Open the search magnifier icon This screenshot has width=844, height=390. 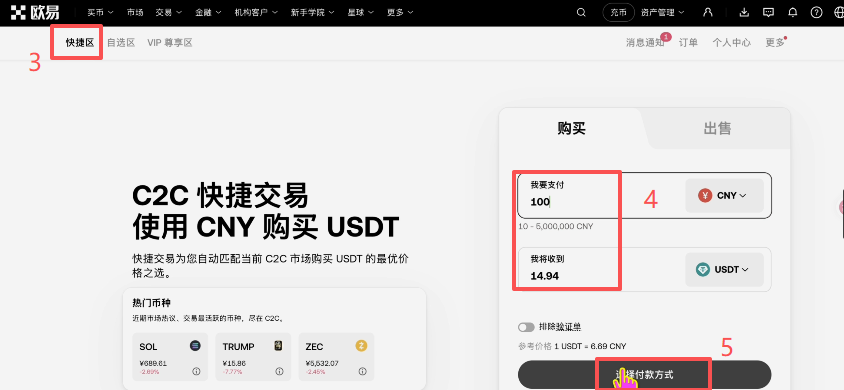click(x=581, y=12)
